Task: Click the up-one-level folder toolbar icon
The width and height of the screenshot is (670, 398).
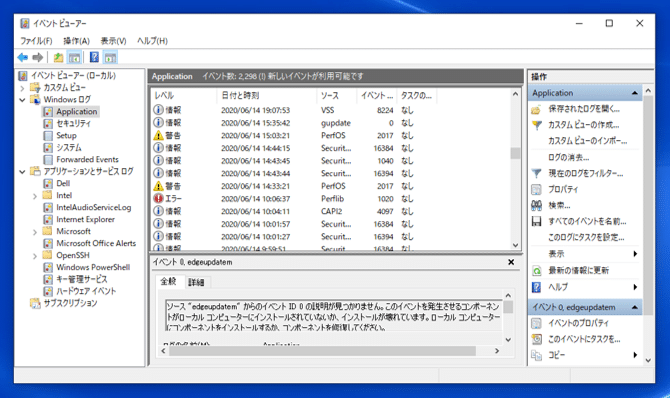Action: [58, 57]
